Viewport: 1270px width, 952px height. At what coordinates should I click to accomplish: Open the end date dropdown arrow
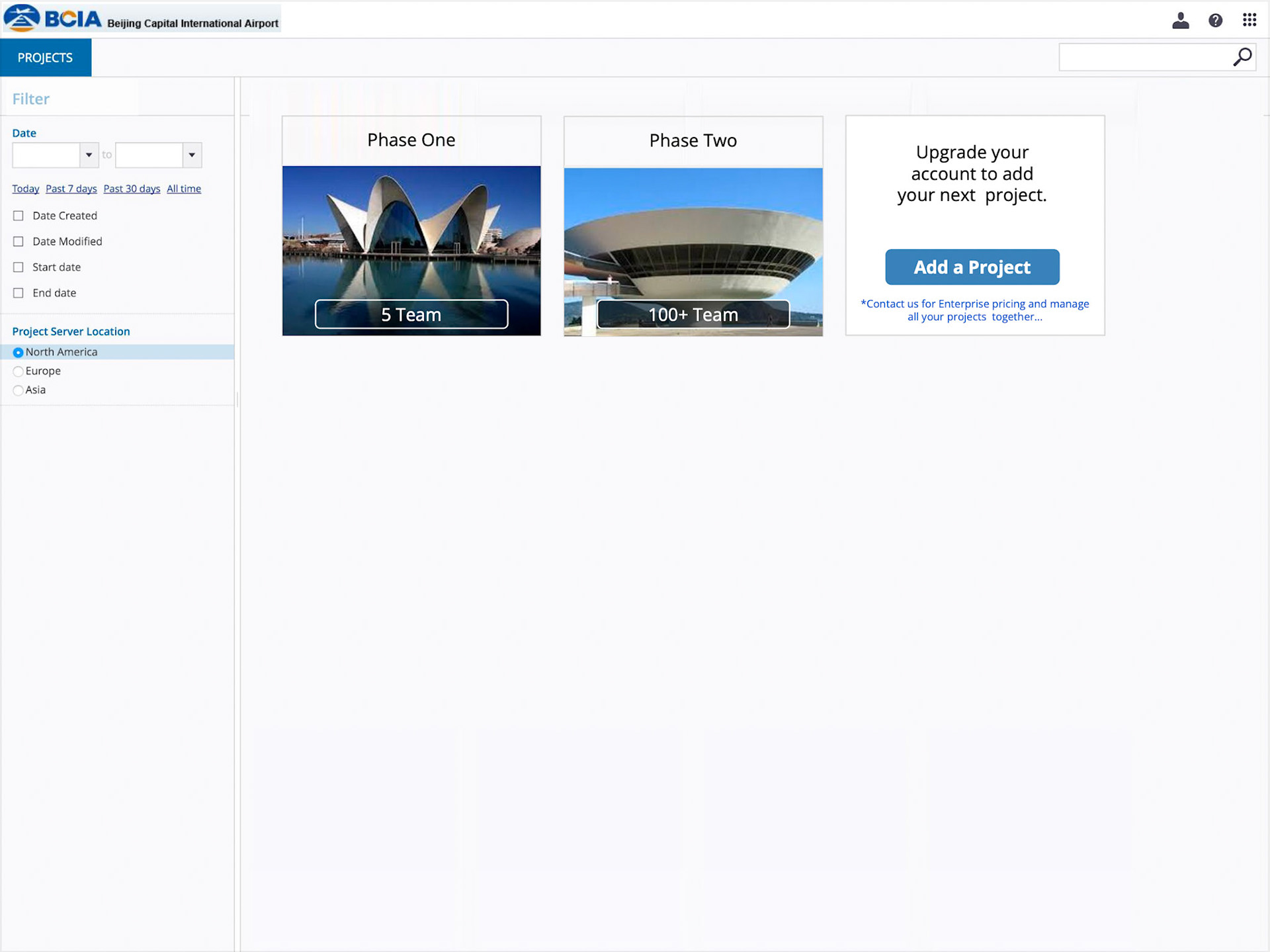tap(192, 155)
